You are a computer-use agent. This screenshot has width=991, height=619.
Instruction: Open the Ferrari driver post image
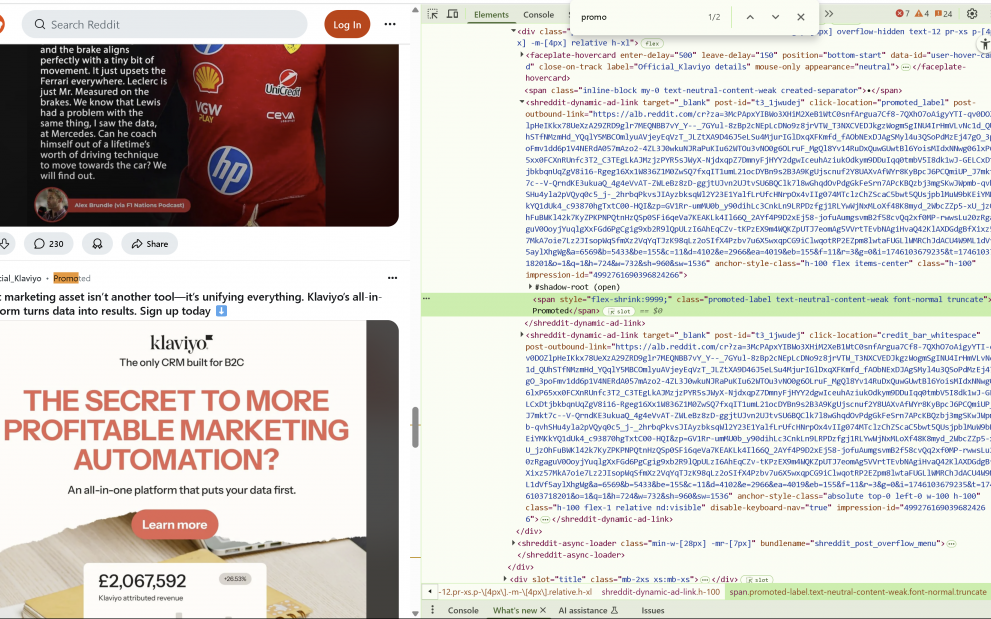[199, 135]
